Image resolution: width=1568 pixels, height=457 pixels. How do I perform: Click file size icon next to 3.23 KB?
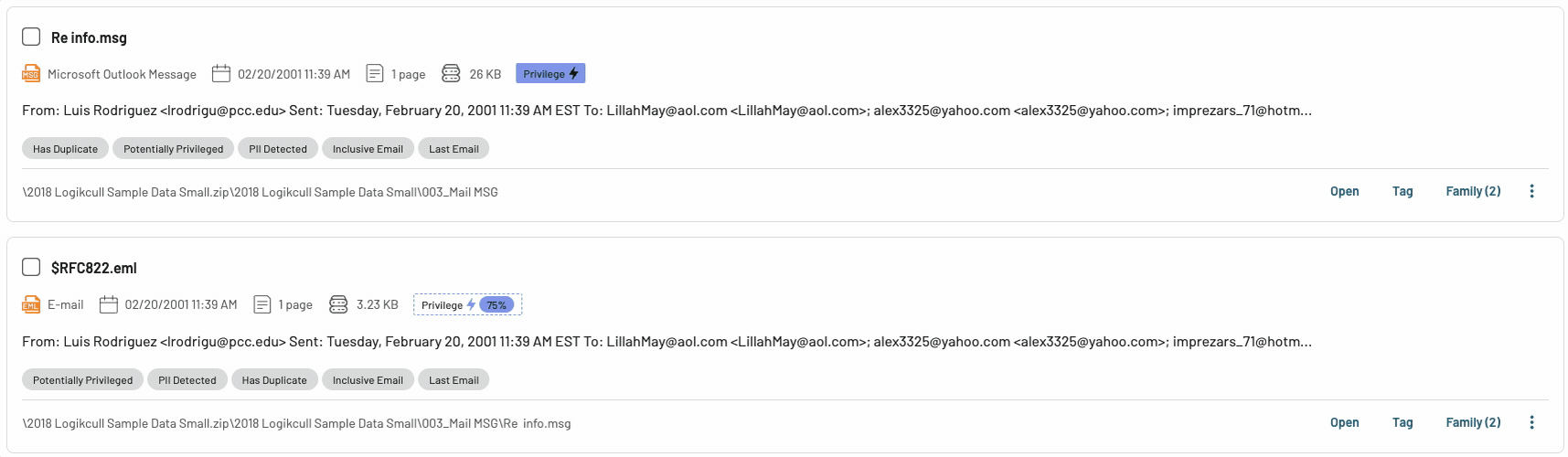pyautogui.click(x=338, y=304)
